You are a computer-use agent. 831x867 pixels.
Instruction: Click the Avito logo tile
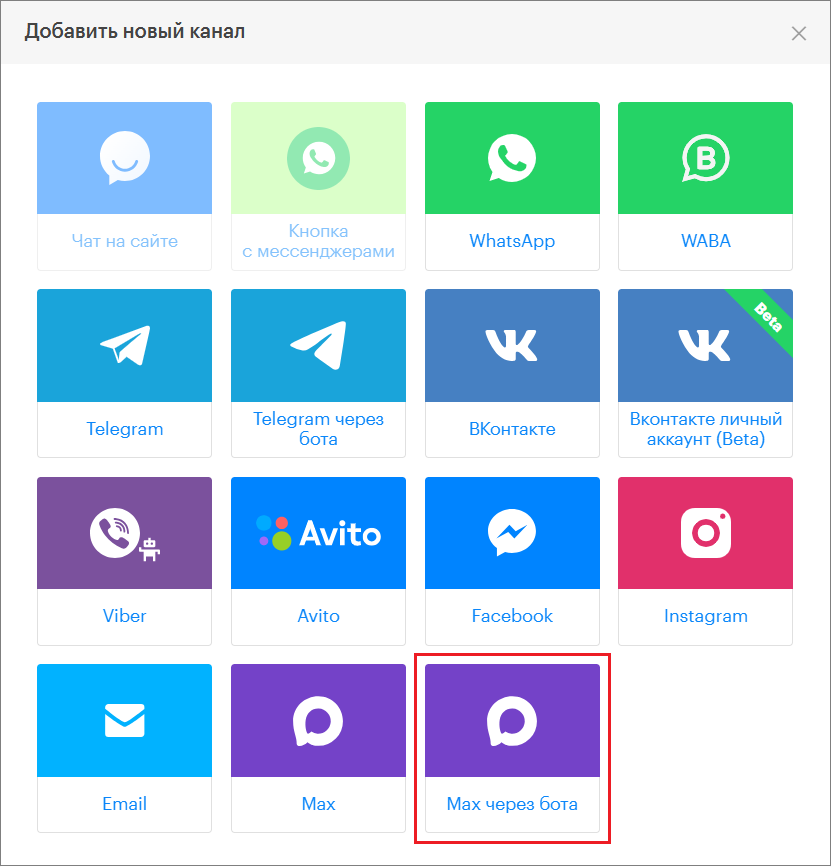coord(318,533)
